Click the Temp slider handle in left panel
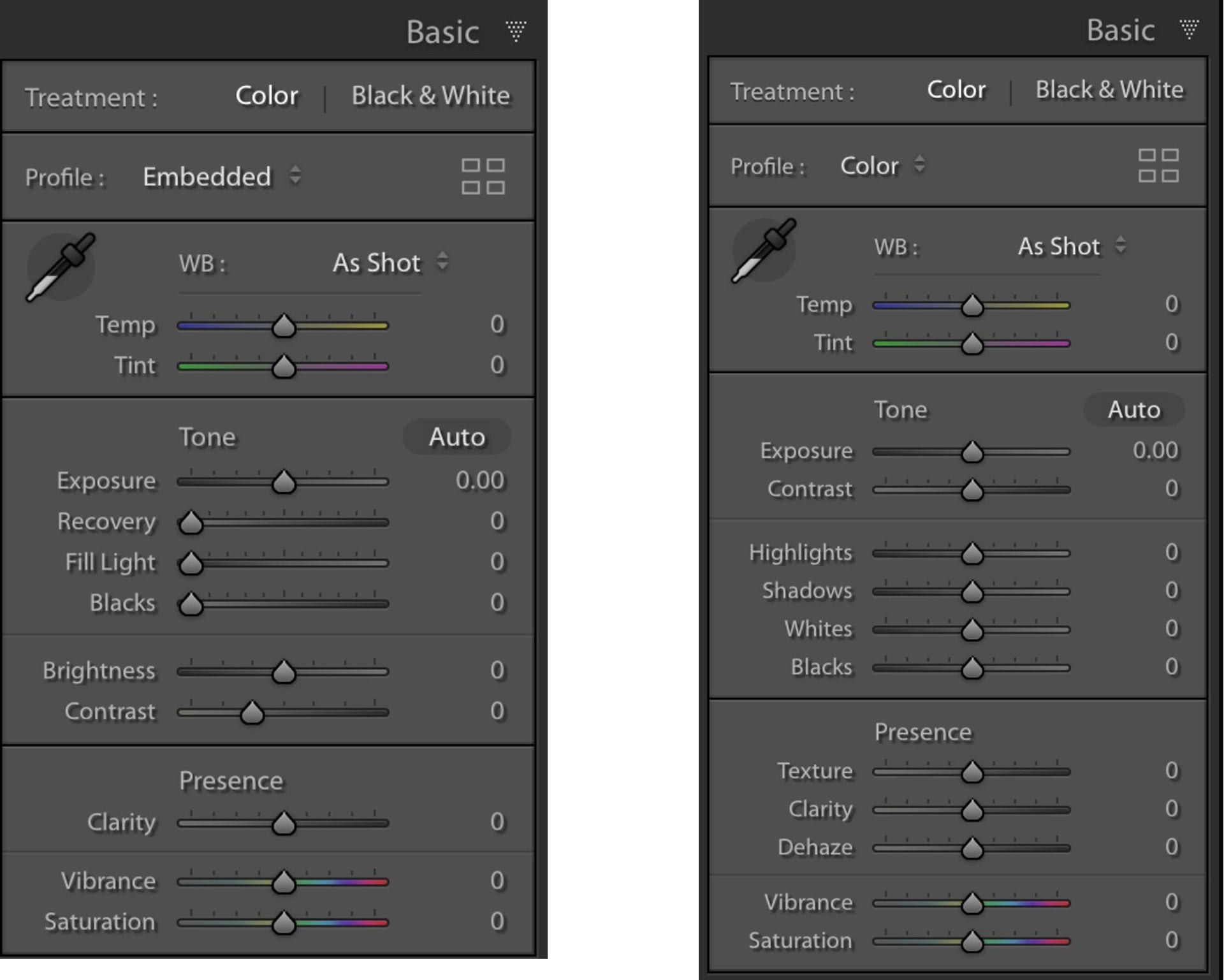This screenshot has width=1224, height=980. pos(284,326)
